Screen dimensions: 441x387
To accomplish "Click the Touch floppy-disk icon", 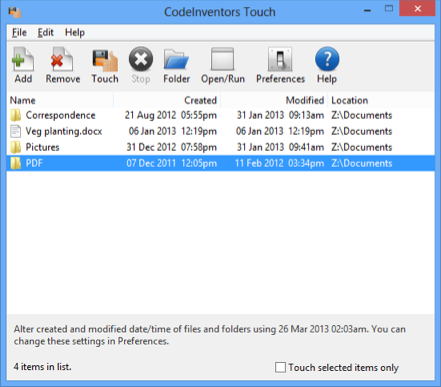I will coord(105,60).
